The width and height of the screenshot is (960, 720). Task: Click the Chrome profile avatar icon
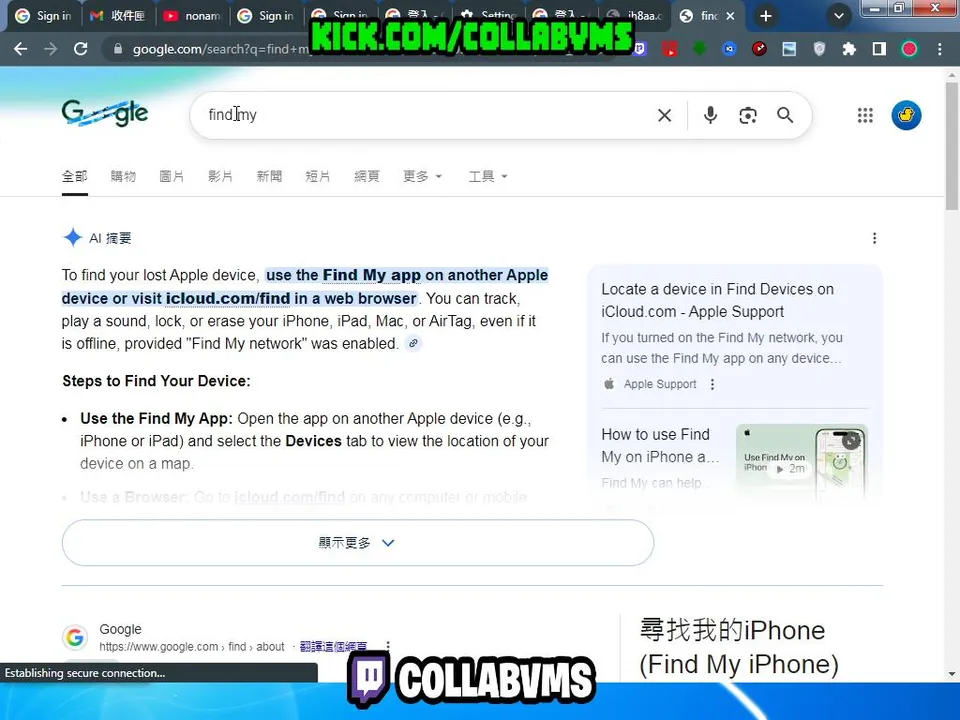click(909, 49)
